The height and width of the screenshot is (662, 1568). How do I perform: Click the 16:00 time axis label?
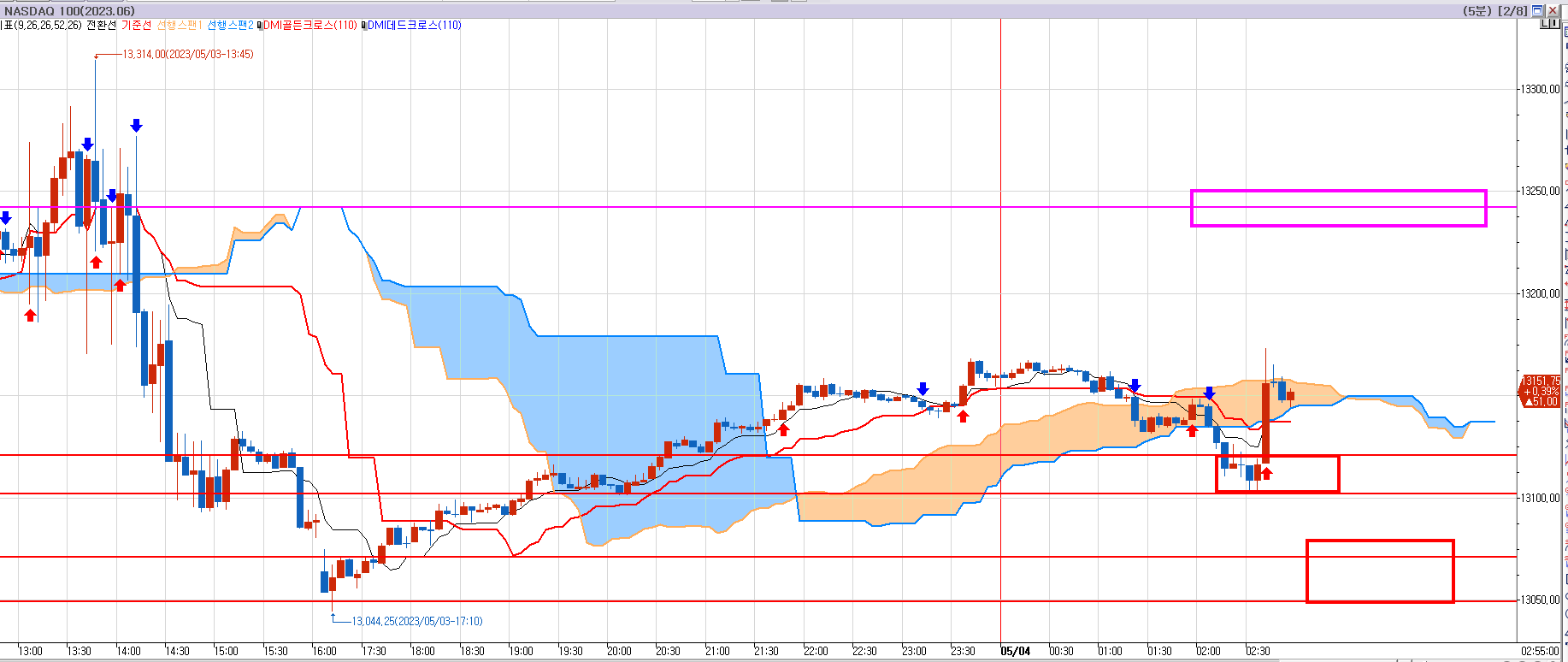pos(325,651)
